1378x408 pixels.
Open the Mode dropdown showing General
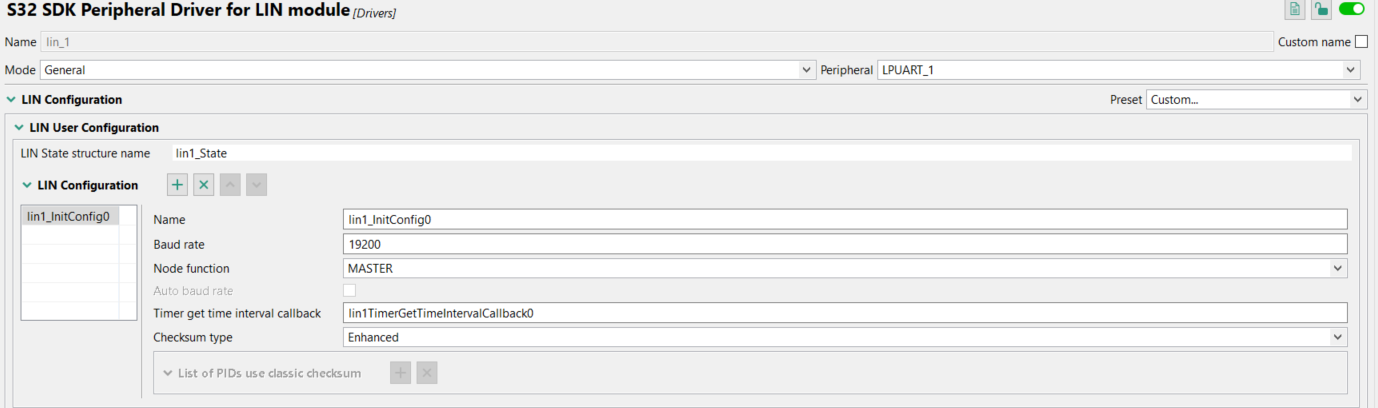[x=427, y=70]
